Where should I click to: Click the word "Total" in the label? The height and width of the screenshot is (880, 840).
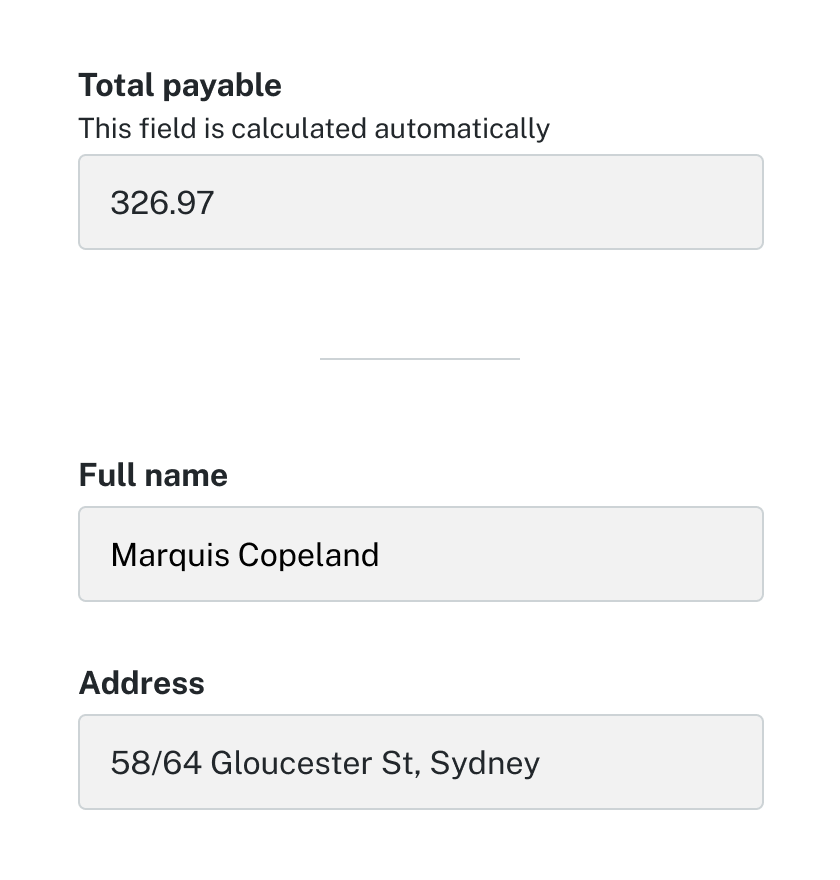[117, 86]
